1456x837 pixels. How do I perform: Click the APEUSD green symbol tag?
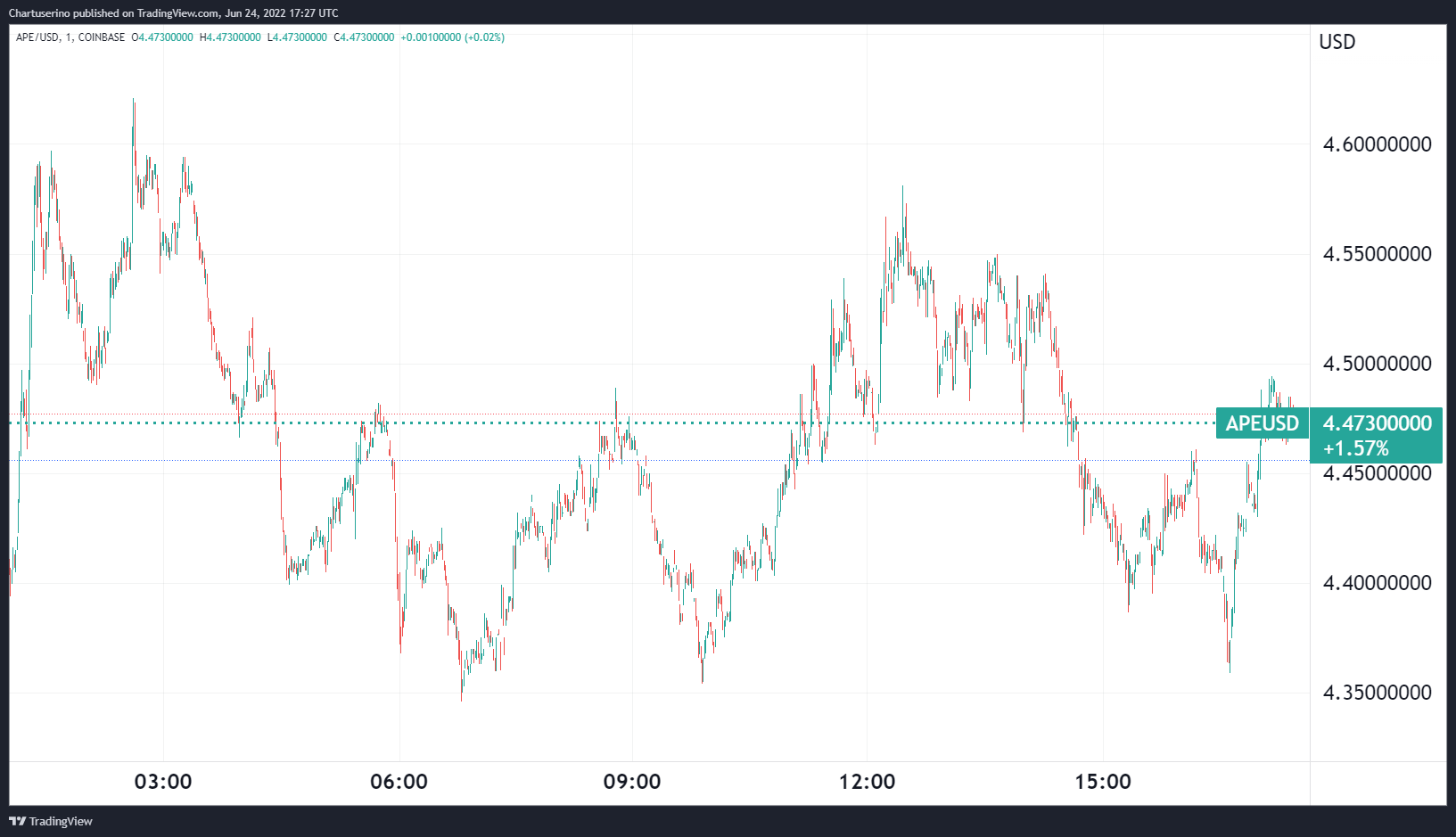1262,423
